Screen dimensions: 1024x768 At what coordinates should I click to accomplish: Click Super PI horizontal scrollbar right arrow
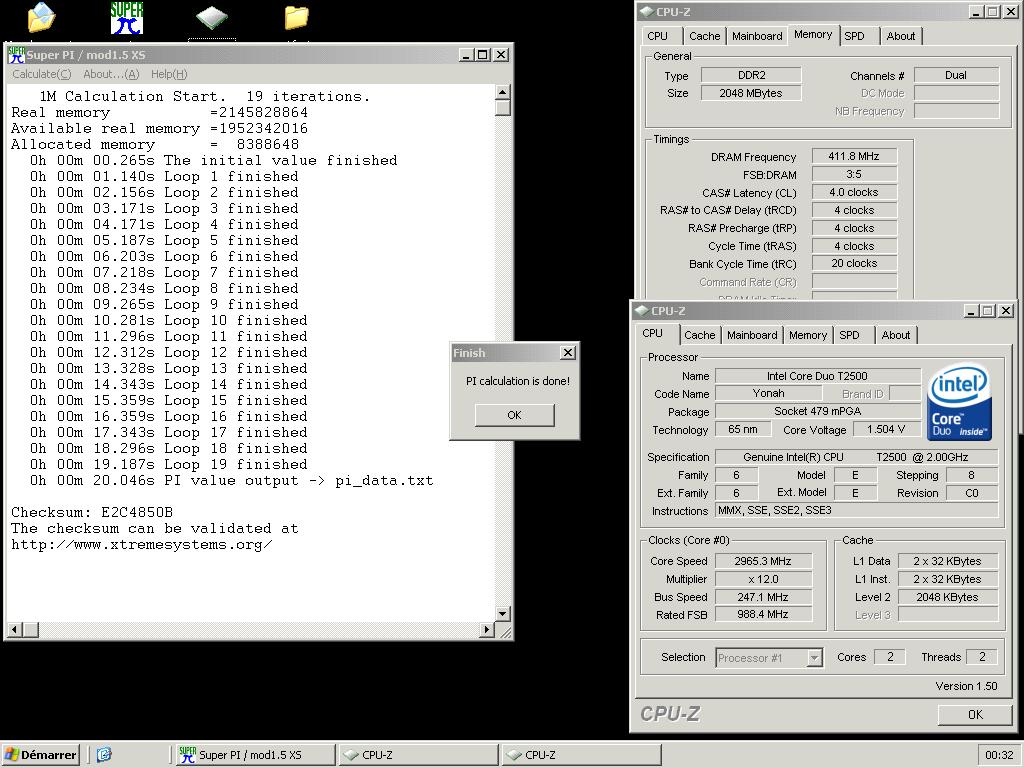click(487, 630)
